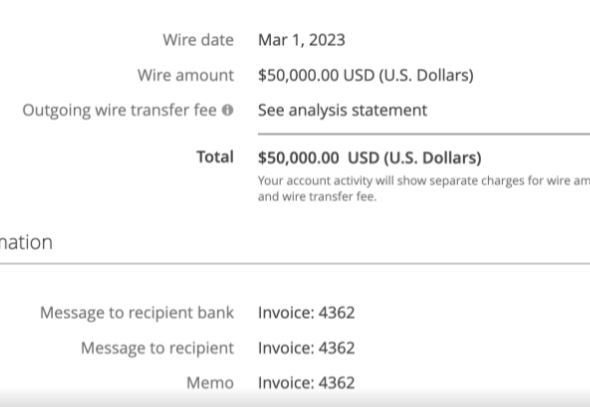Click the Wire date label
Viewport: 590px width, 407px height.
(198, 40)
